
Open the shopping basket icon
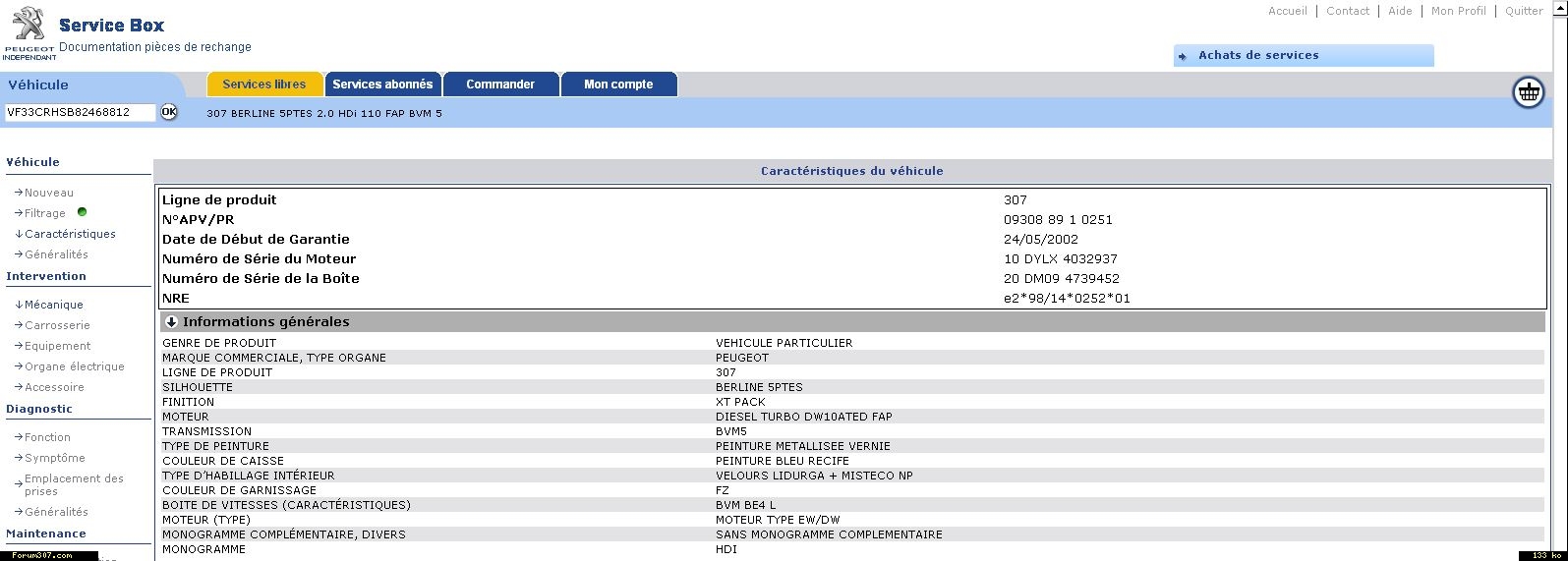tap(1528, 92)
